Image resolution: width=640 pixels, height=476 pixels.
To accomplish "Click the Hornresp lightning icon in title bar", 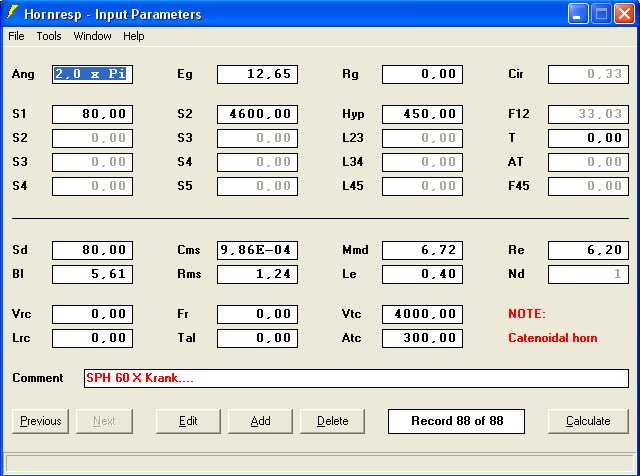I will point(12,14).
